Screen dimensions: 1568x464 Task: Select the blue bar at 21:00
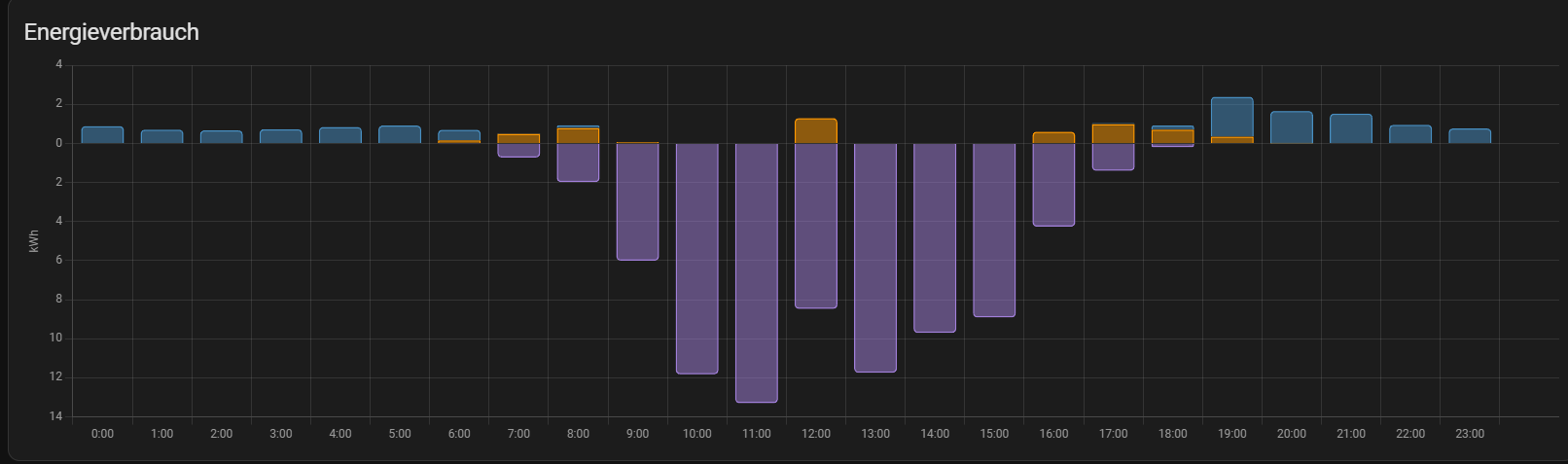point(1351,129)
